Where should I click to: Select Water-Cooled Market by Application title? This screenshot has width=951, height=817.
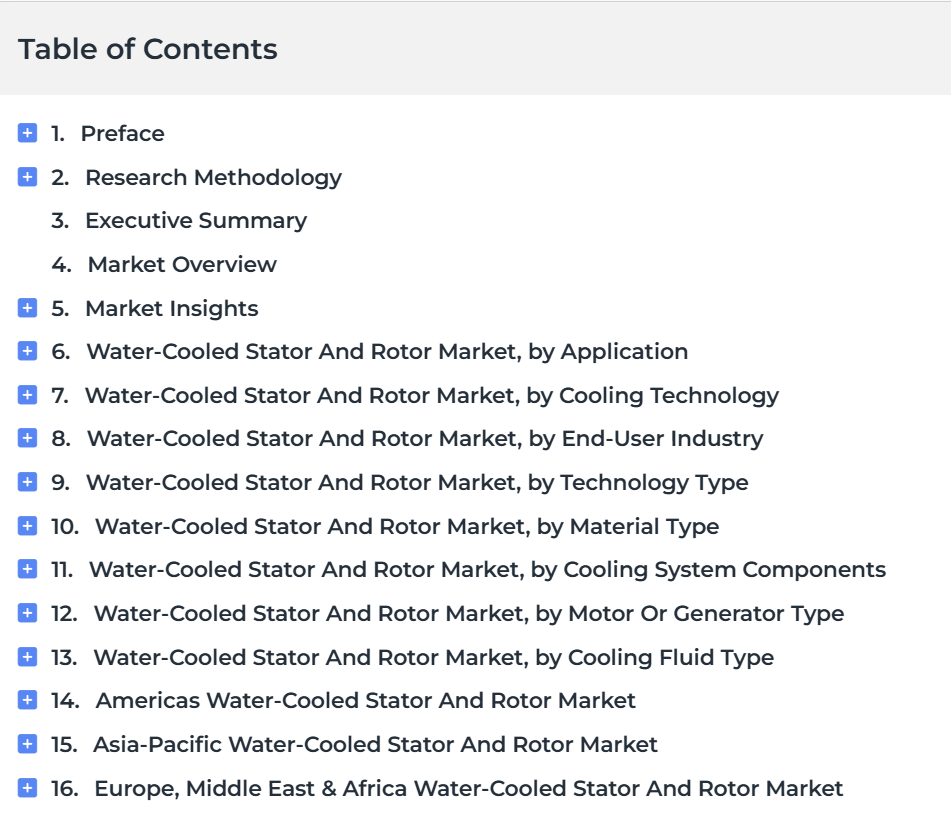[x=387, y=352]
